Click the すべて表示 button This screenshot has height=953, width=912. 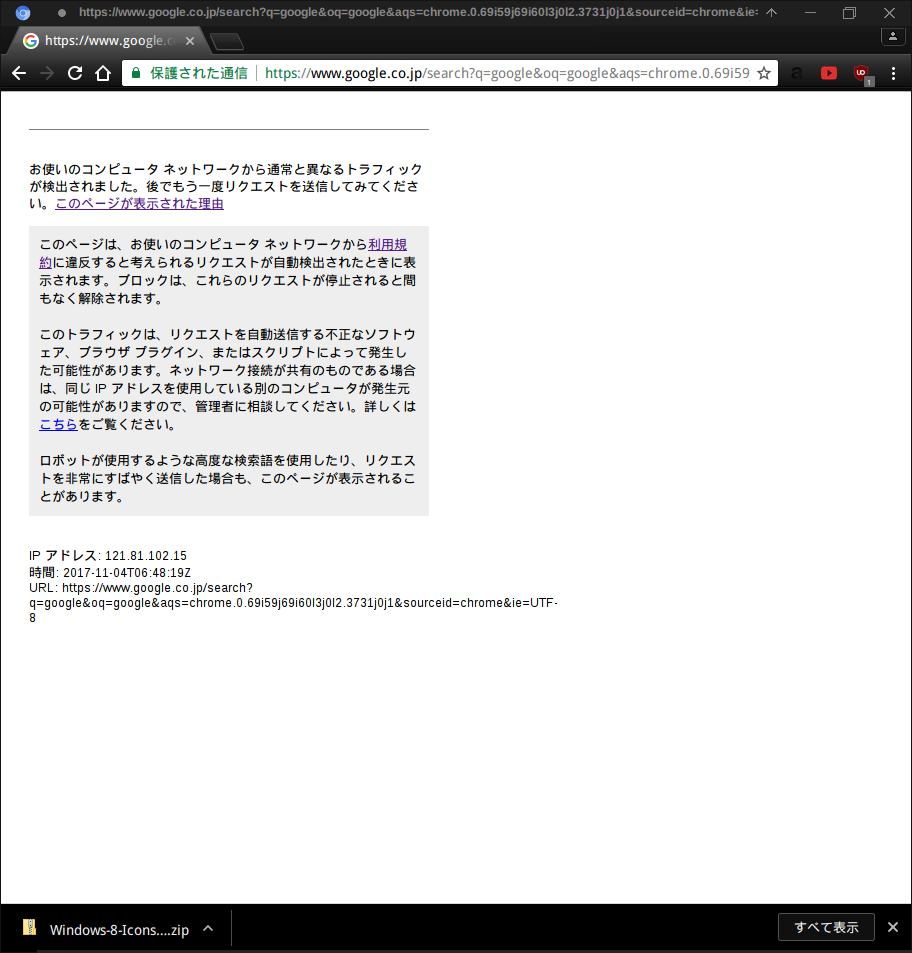[826, 927]
